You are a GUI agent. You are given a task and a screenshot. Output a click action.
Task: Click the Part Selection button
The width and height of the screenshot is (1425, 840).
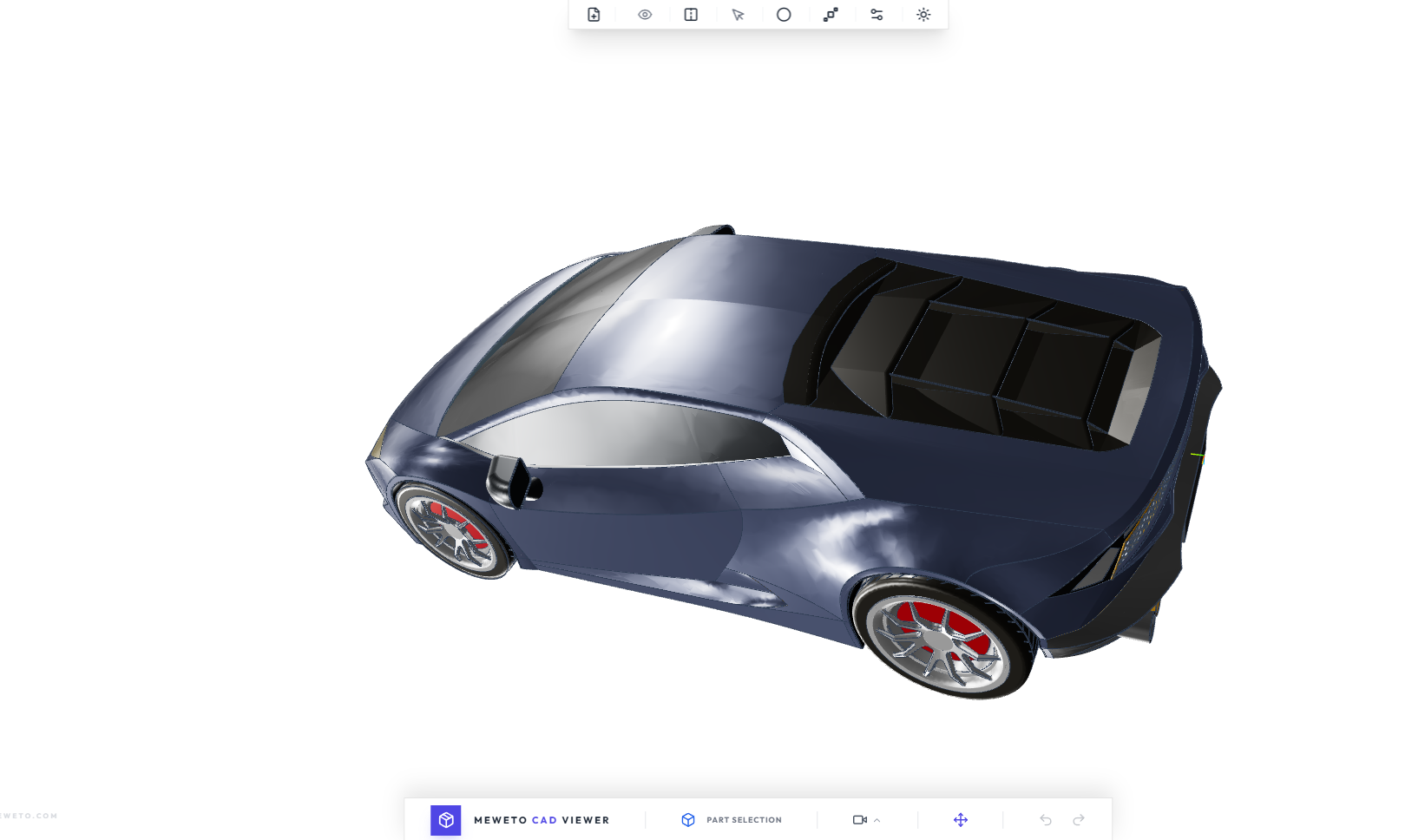732,820
